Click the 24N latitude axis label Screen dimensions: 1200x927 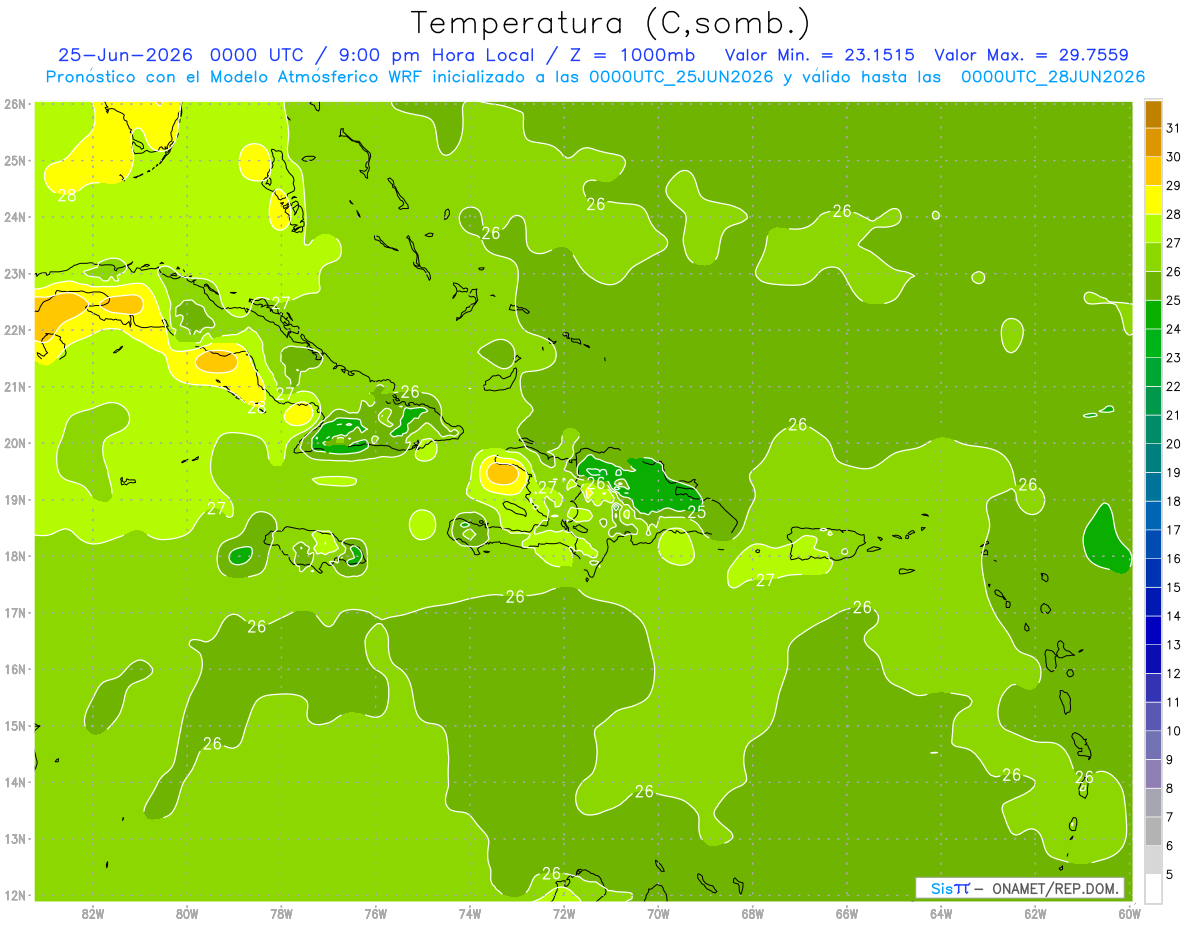15,217
